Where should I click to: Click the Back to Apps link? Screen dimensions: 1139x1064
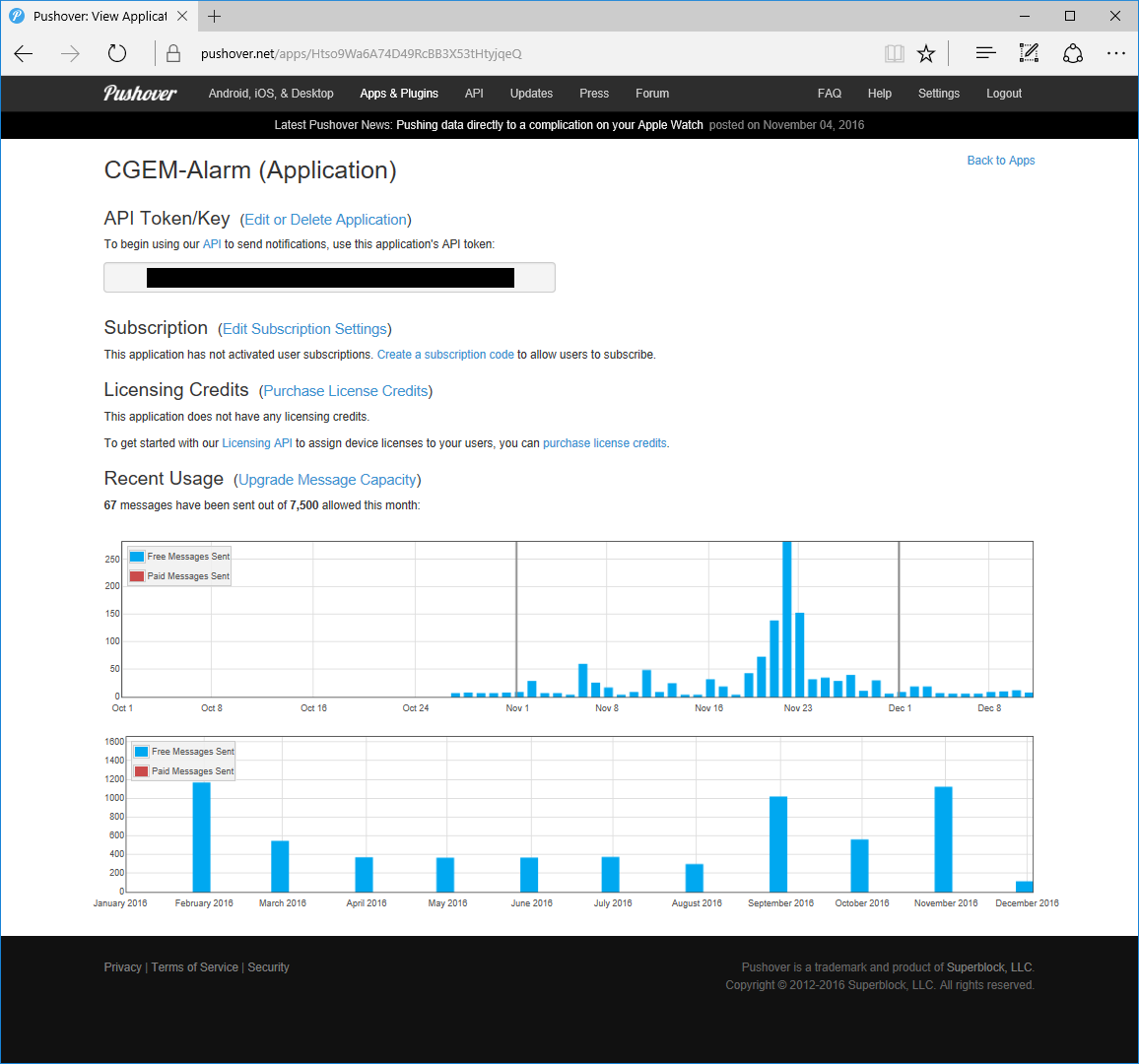(1000, 161)
